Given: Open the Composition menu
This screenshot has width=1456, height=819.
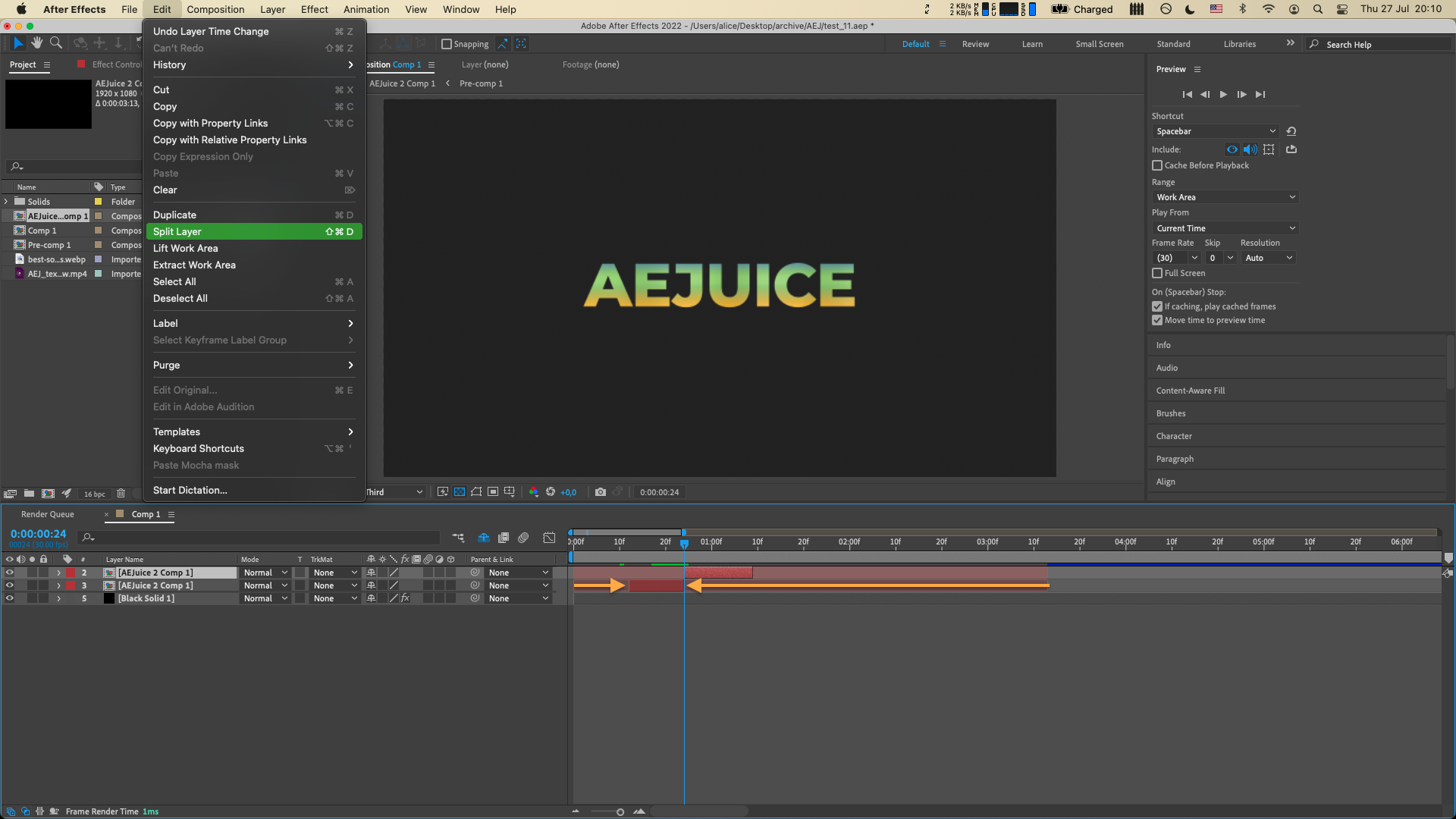Looking at the screenshot, I should [215, 9].
